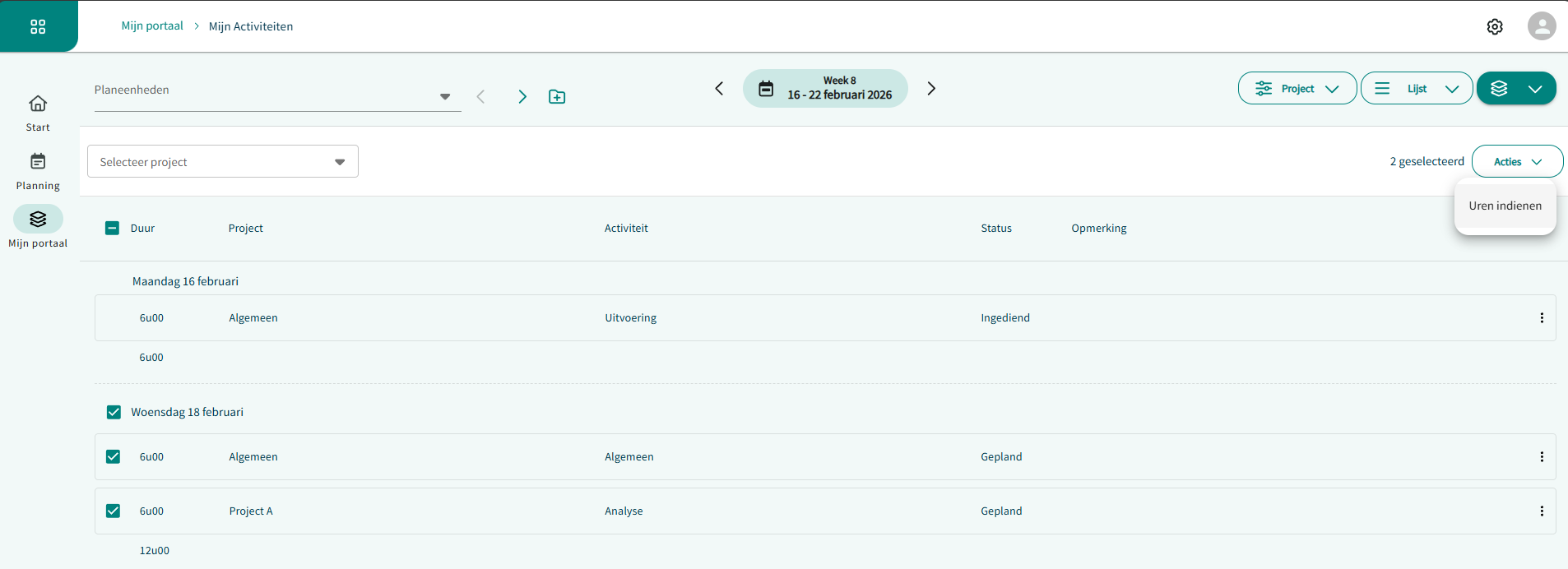
Task: Go to Start in the sidebar
Action: (38, 113)
